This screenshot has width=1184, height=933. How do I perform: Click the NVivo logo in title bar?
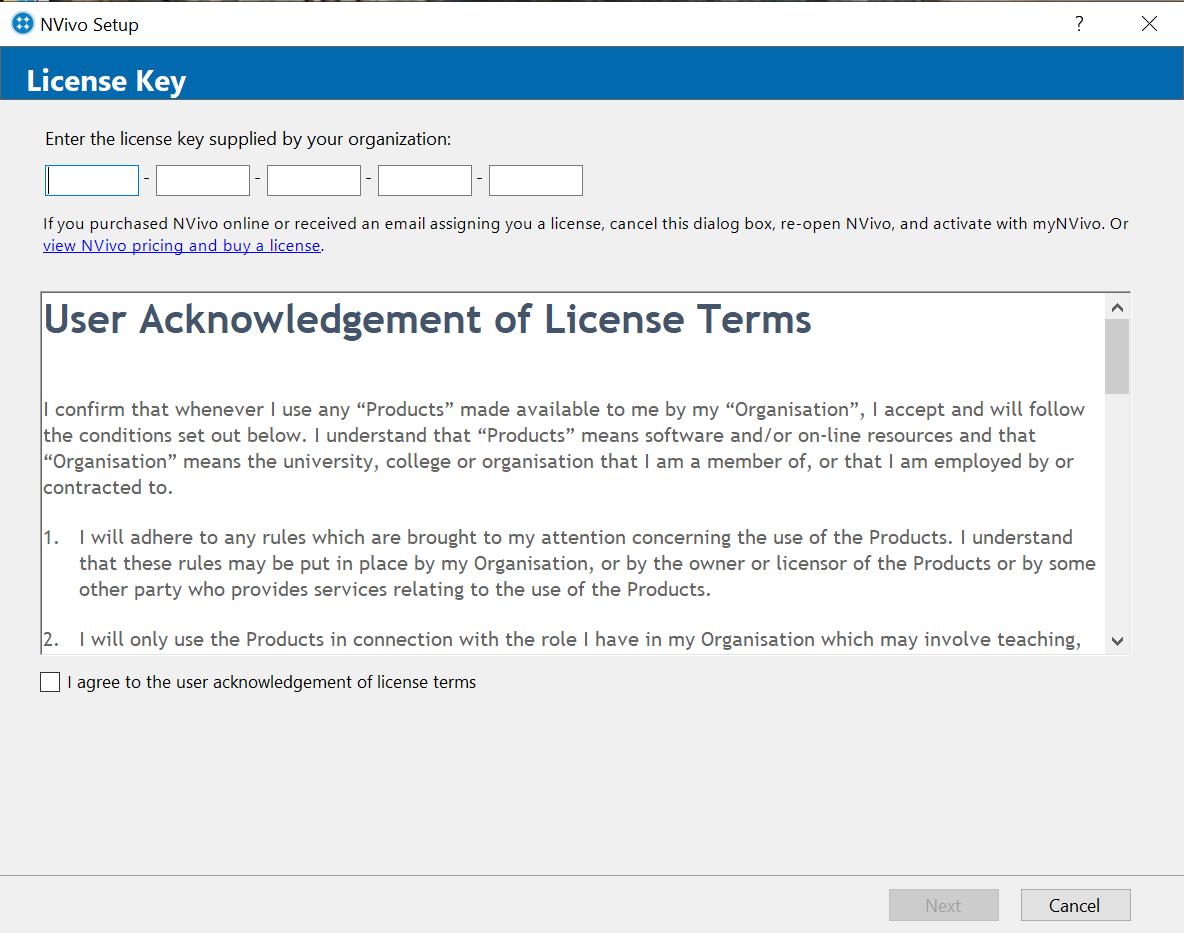point(22,24)
